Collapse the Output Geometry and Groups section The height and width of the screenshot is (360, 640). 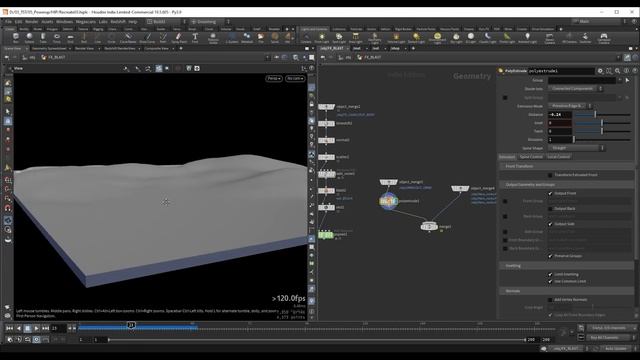click(567, 184)
